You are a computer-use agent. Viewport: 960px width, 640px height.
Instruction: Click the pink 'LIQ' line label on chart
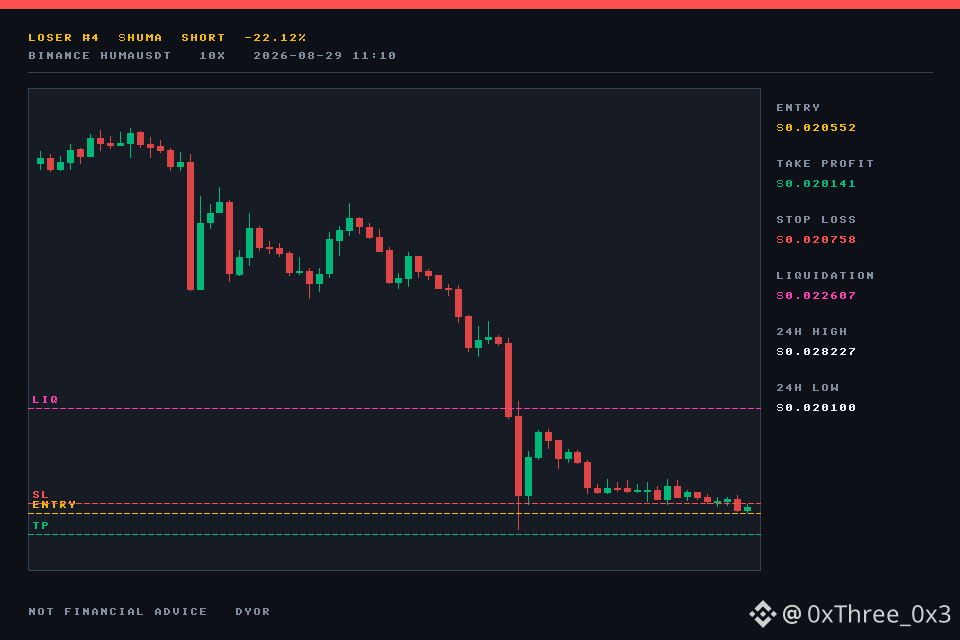pos(45,399)
